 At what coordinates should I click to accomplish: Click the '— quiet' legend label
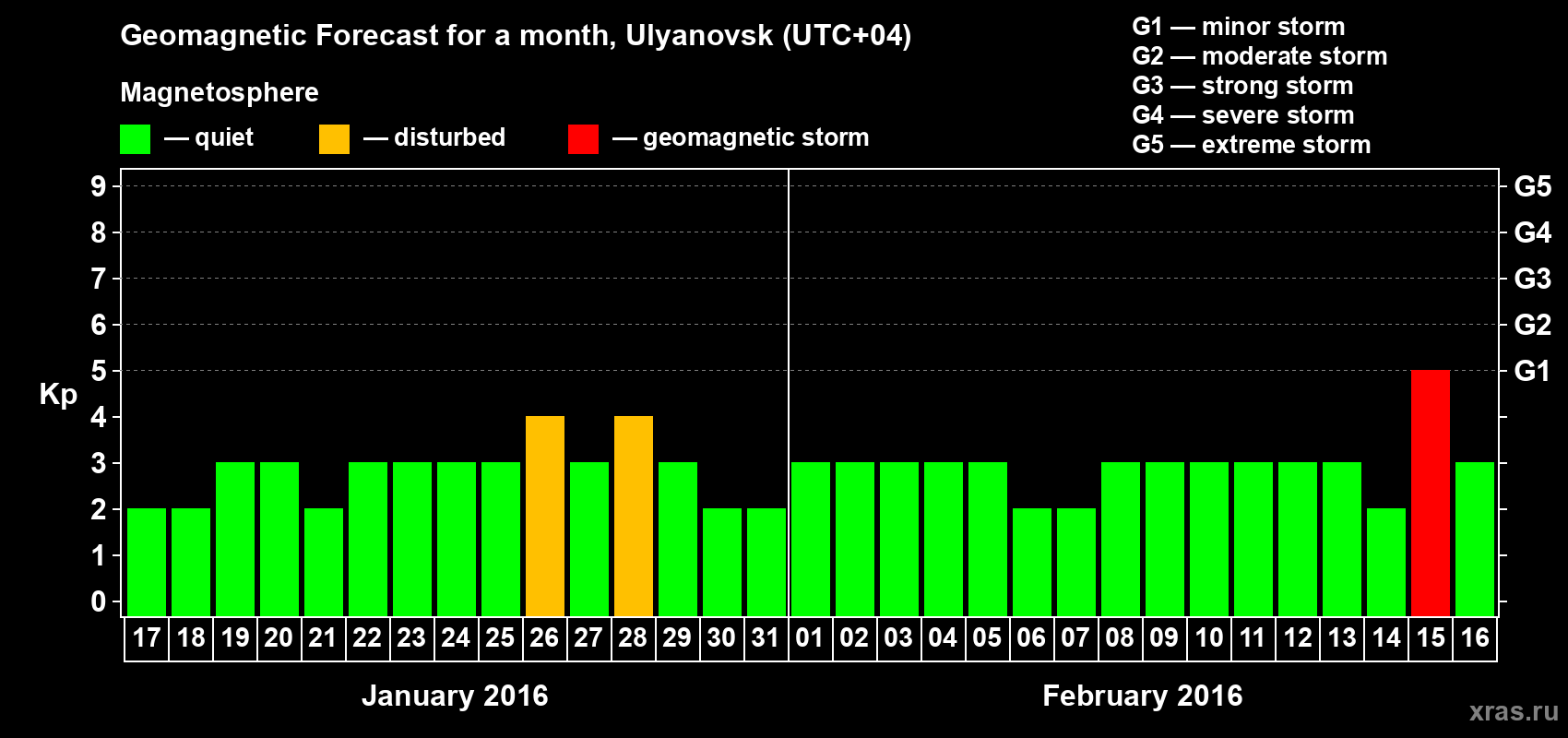tap(208, 137)
